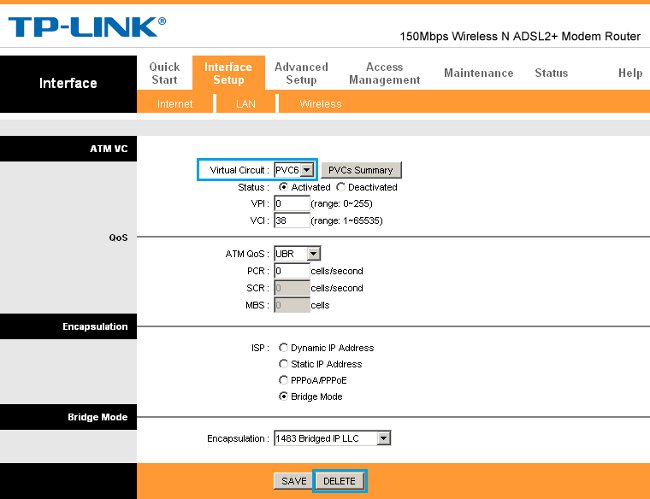Click the VCI input field
The image size is (650, 499).
(291, 220)
